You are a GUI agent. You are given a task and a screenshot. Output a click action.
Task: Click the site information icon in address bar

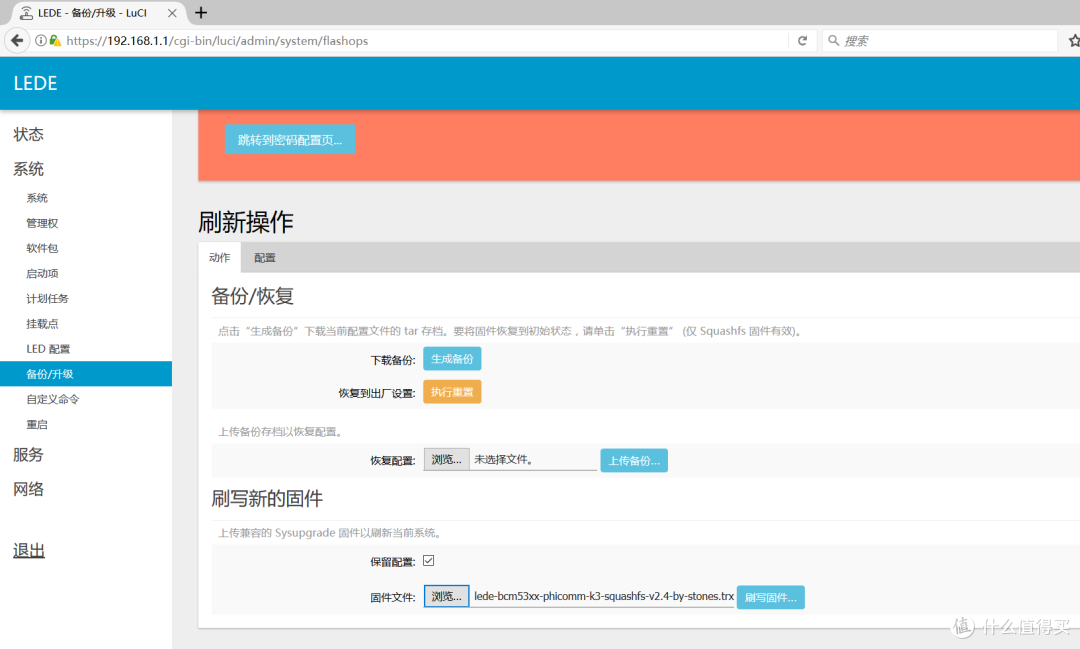pyautogui.click(x=41, y=41)
